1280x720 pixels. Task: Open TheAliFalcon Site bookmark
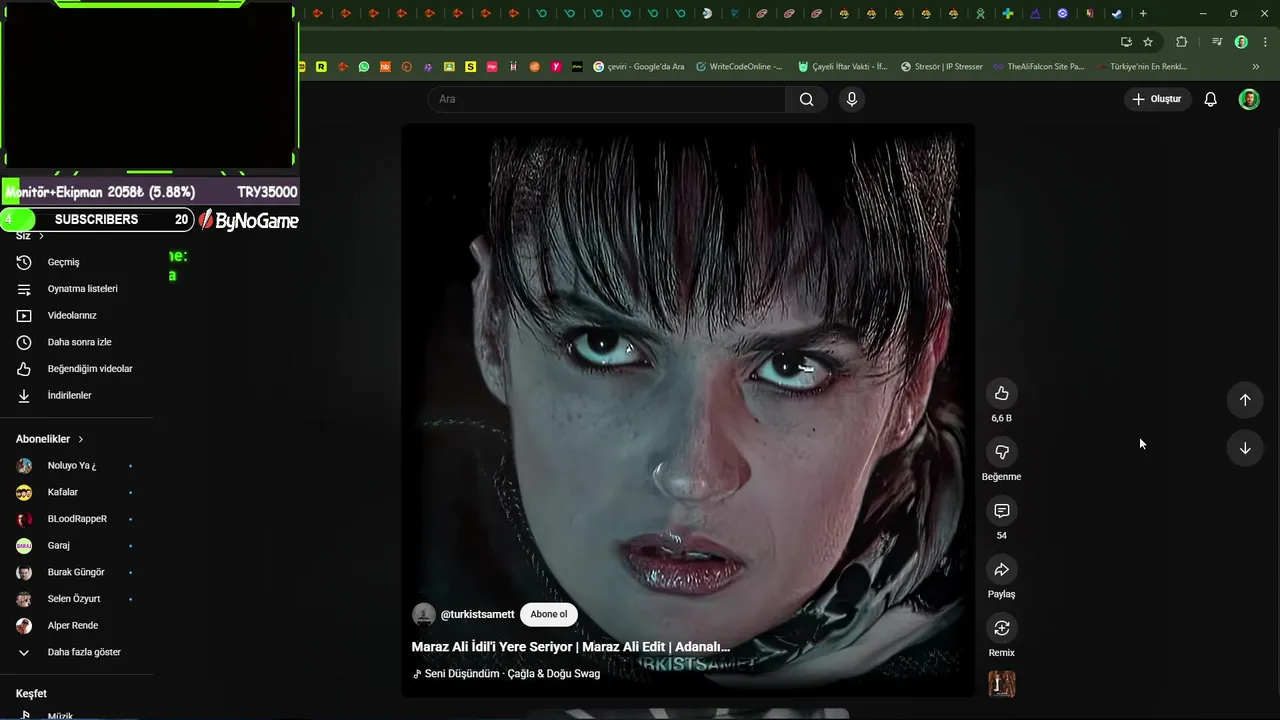1038,67
